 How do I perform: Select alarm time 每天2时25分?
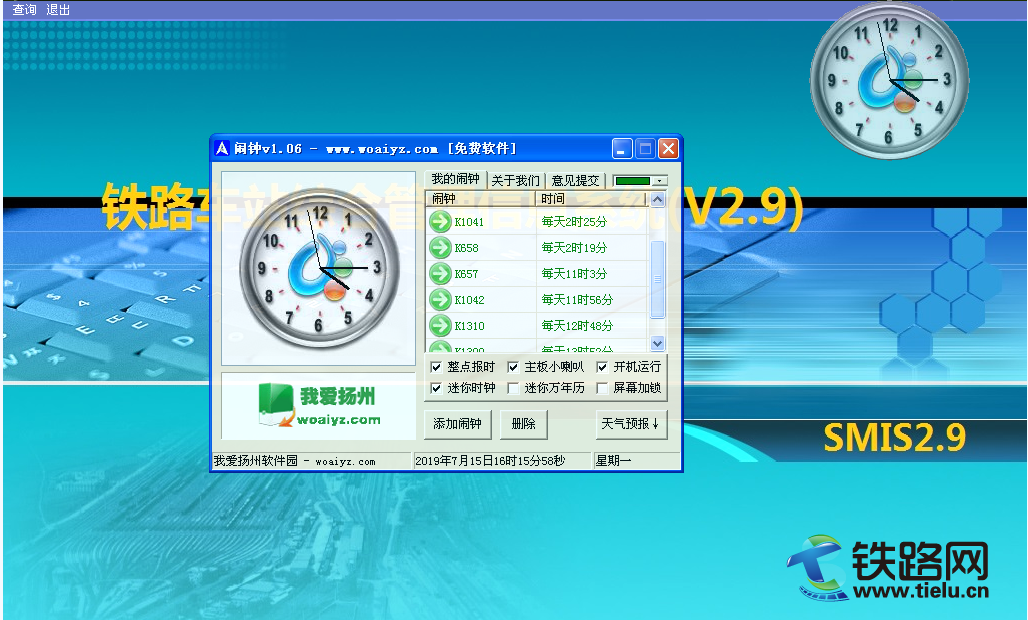(574, 222)
